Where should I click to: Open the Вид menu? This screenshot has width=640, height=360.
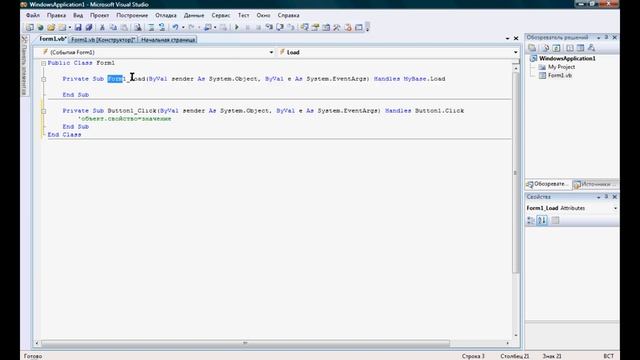pyautogui.click(x=78, y=15)
